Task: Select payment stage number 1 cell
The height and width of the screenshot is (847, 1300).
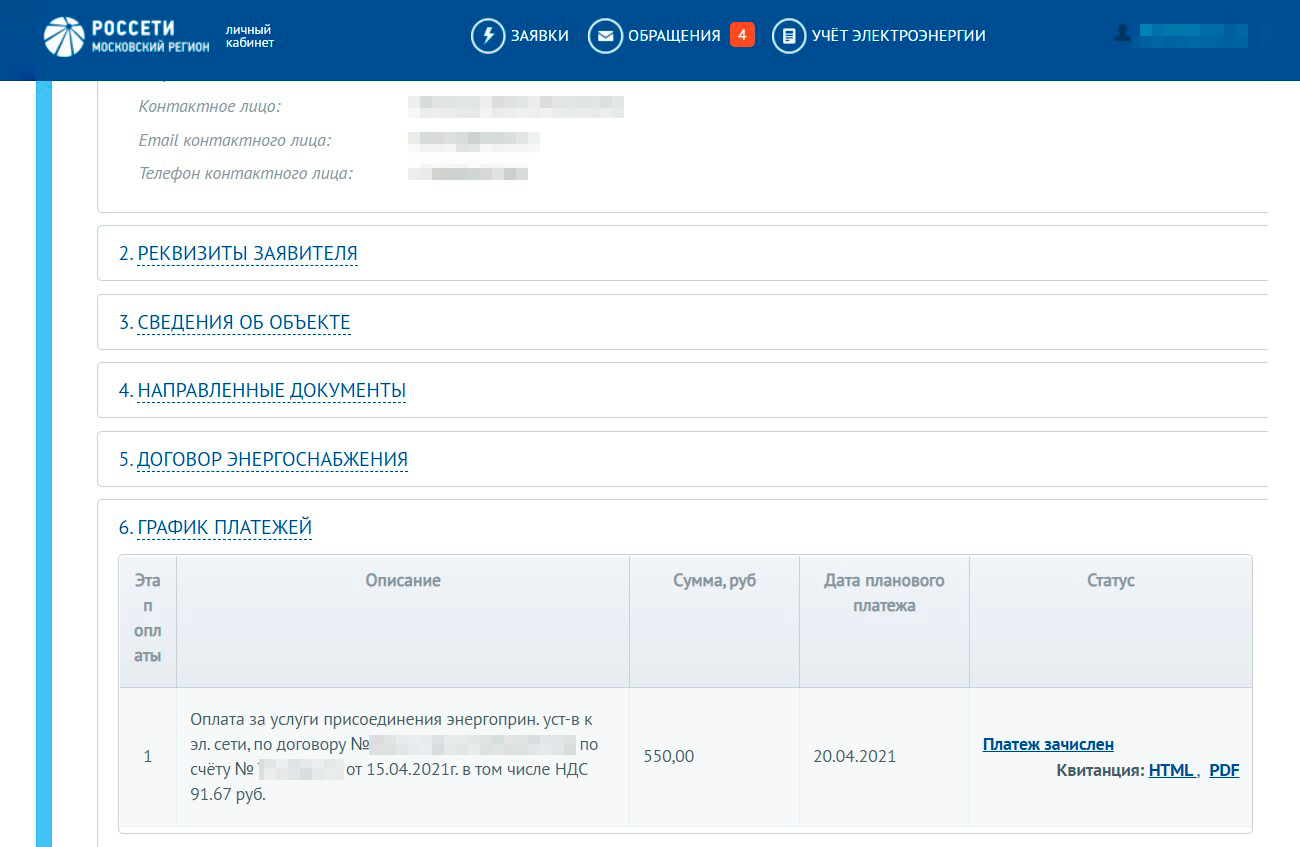Action: pos(148,757)
